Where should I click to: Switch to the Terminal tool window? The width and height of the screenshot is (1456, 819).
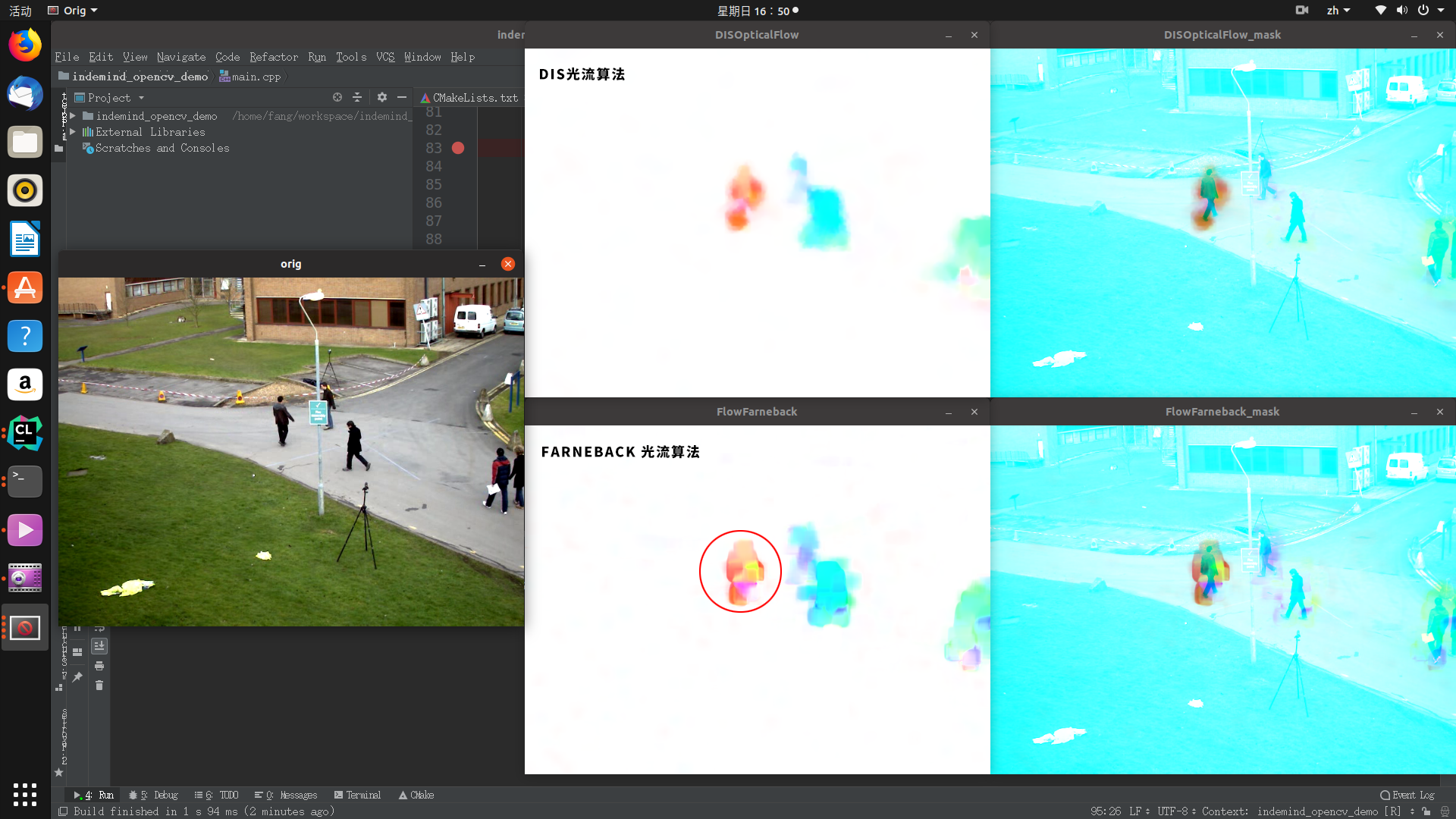[357, 795]
